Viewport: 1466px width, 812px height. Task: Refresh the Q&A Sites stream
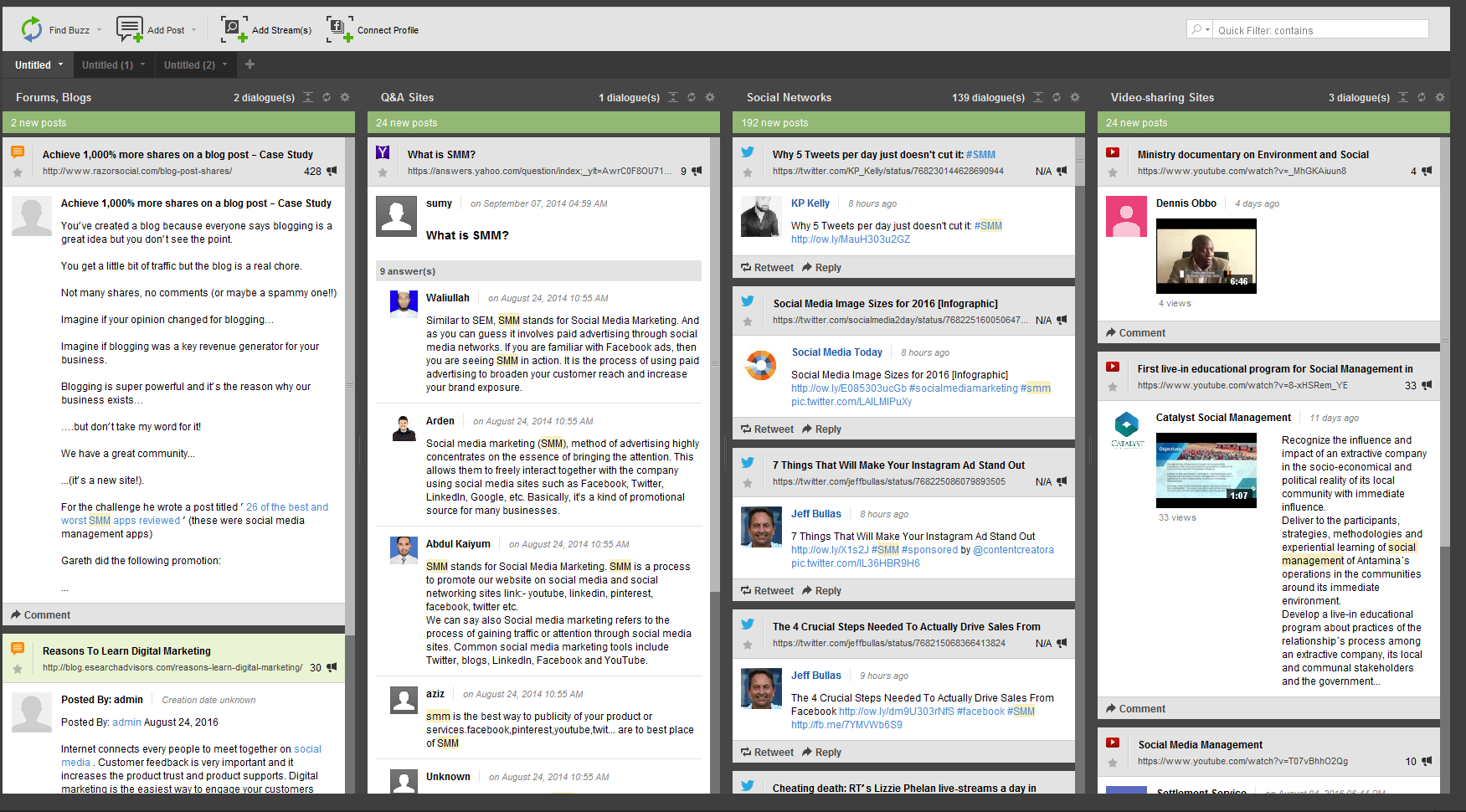pyautogui.click(x=692, y=97)
